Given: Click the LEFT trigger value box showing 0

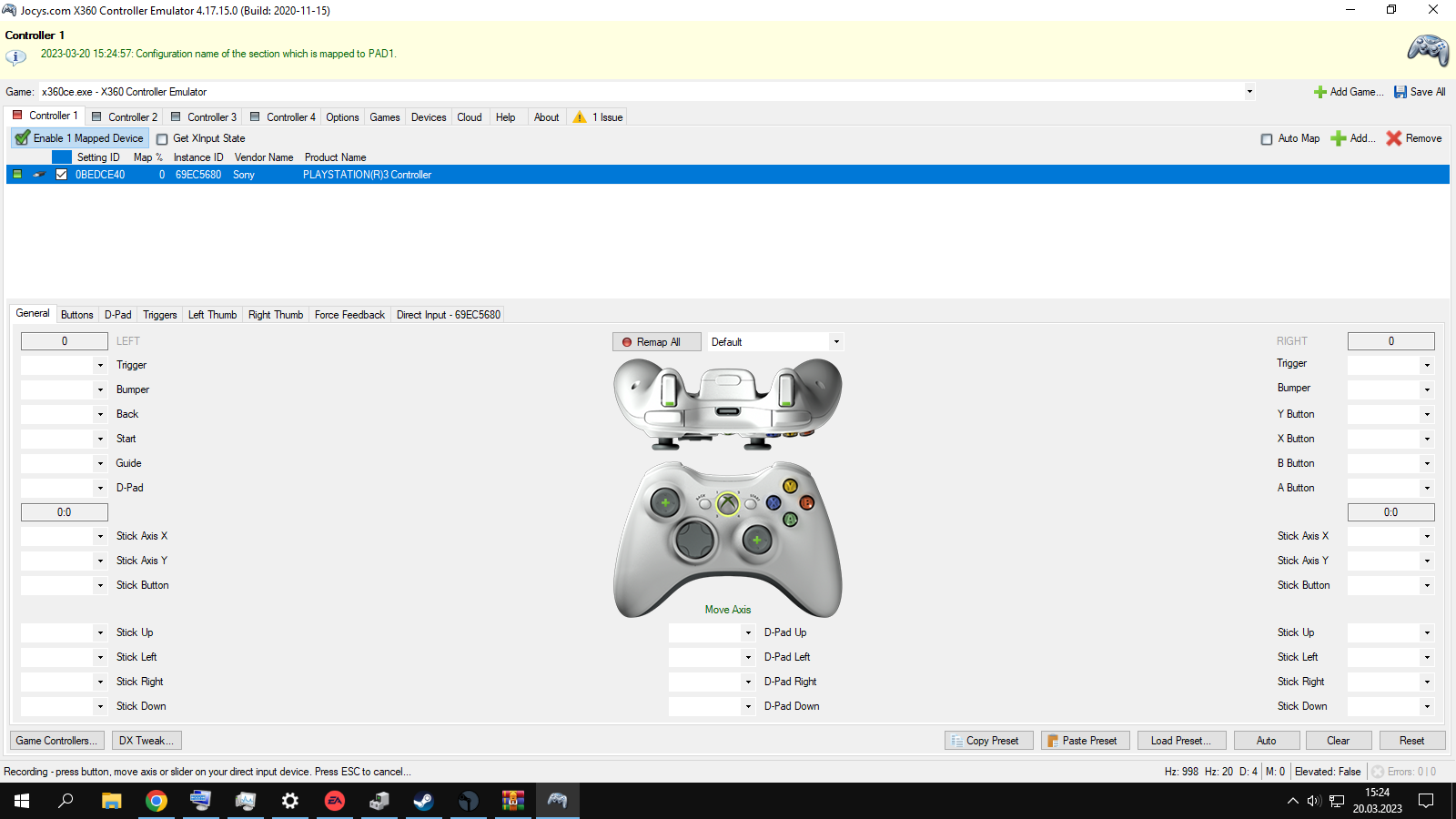Looking at the screenshot, I should click(65, 341).
